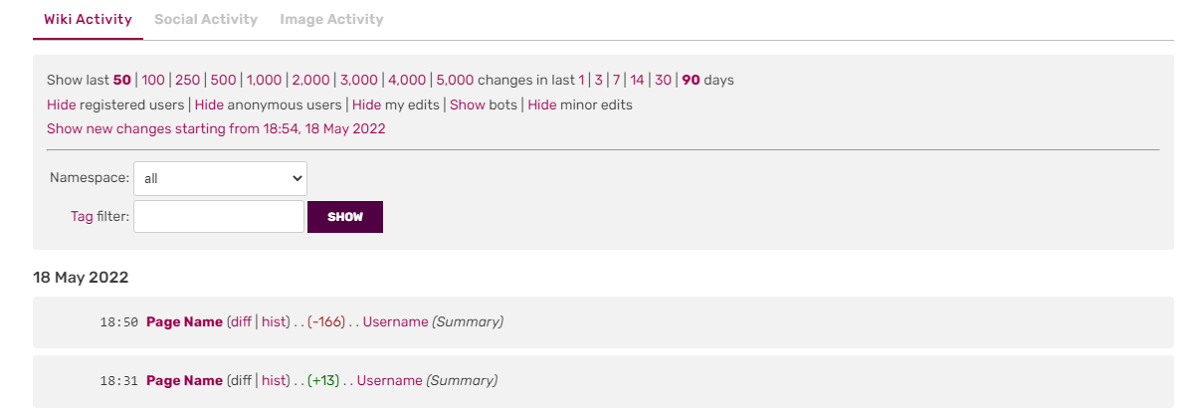Show last 100 changes

(153, 80)
